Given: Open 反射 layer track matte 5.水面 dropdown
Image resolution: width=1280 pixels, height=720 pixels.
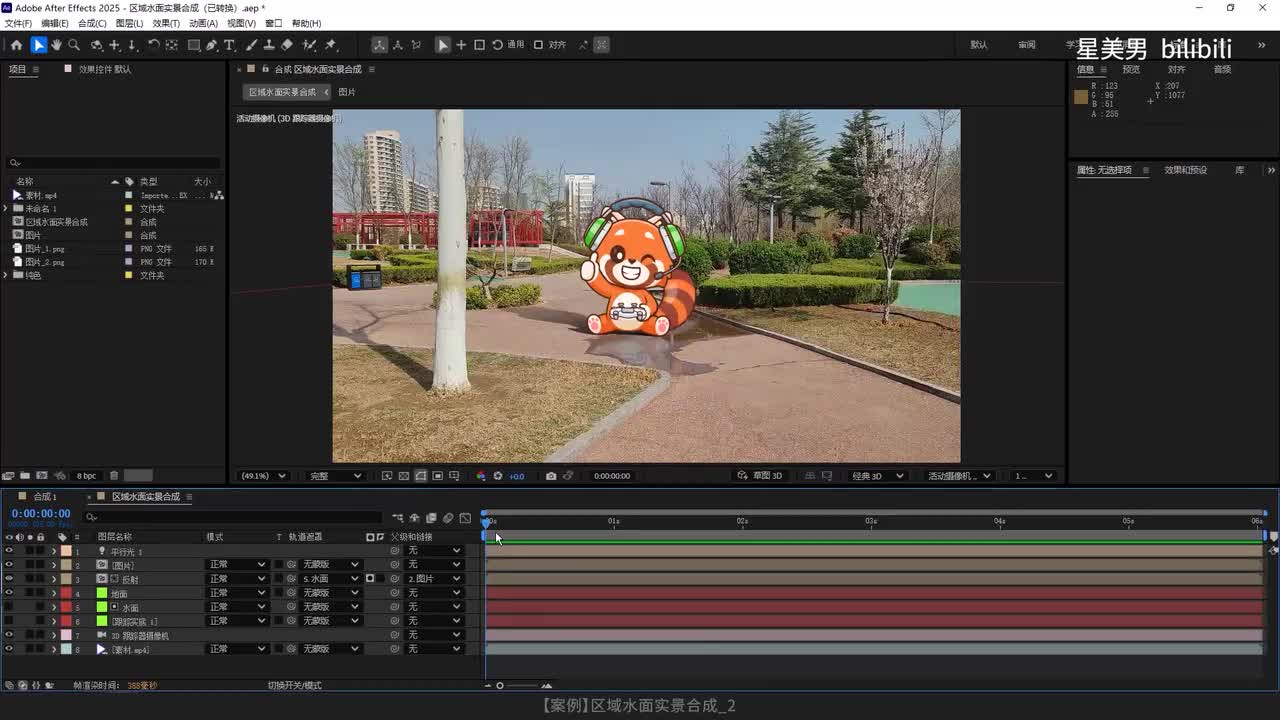Looking at the screenshot, I should click(x=330, y=579).
